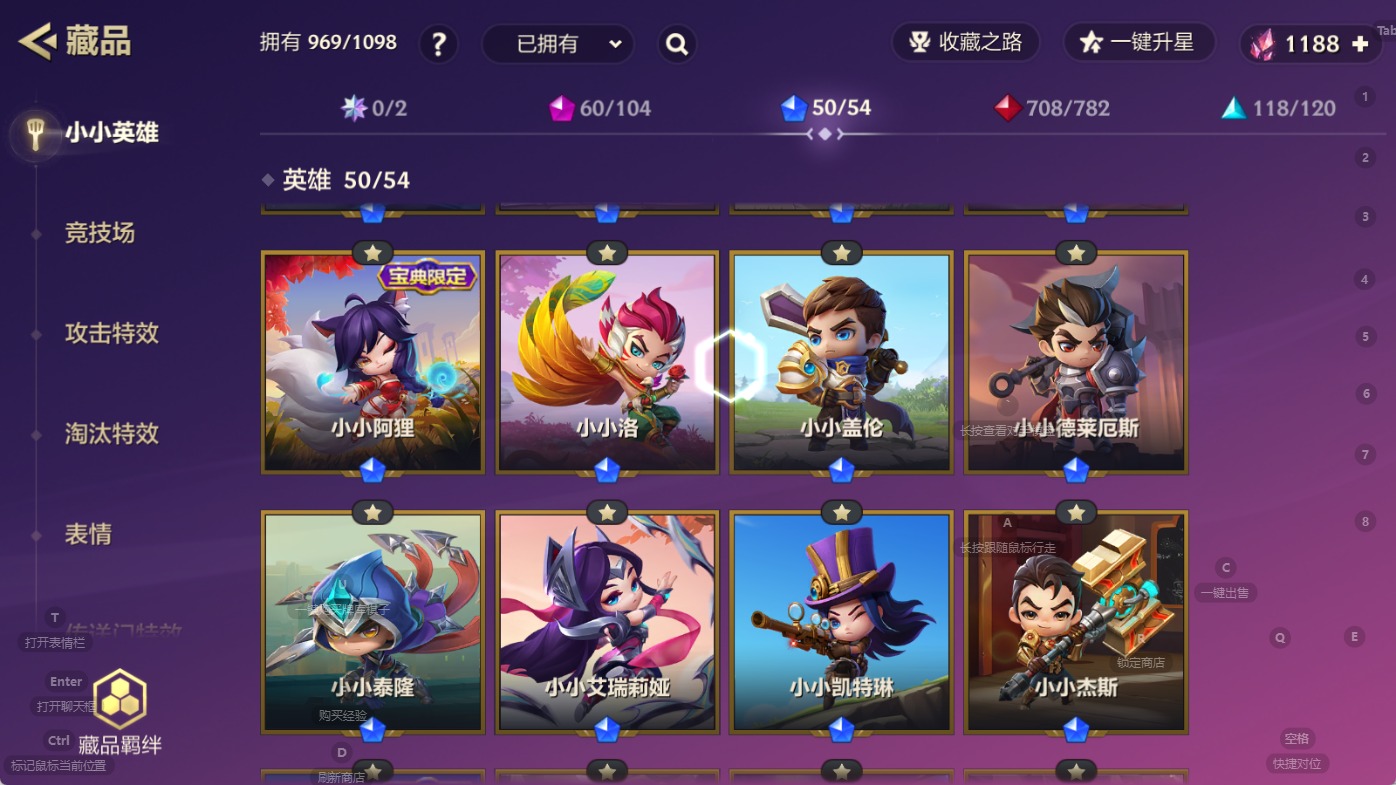This screenshot has height=785, width=1396.
Task: Select the 小小阿狸 hero card
Action: pyautogui.click(x=373, y=362)
